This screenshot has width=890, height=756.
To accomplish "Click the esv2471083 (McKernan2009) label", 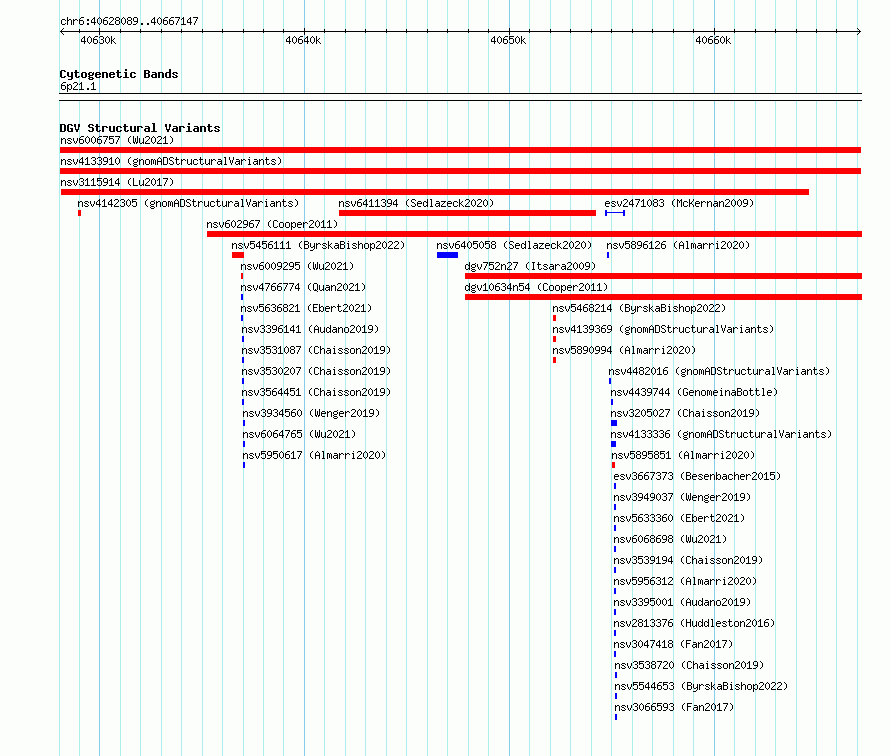I will coord(679,203).
